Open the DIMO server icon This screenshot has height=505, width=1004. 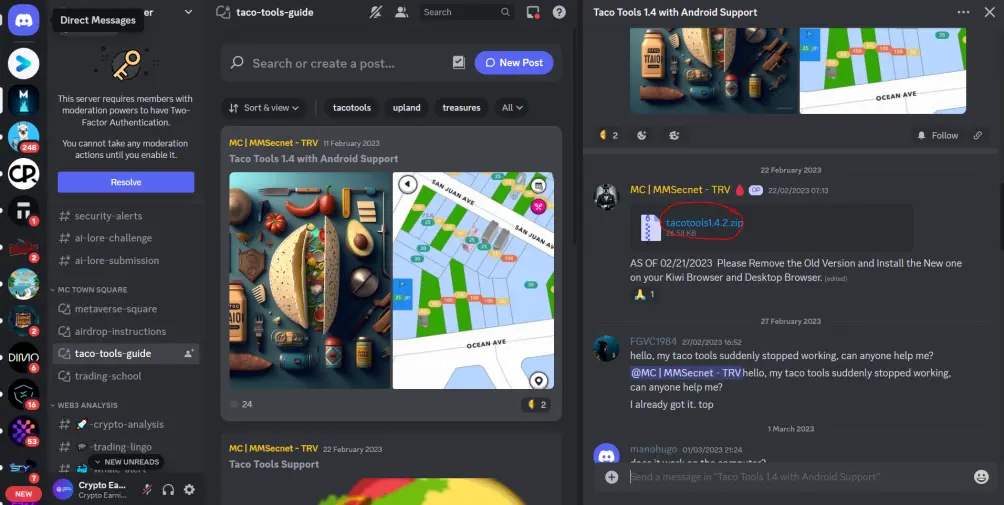[x=24, y=357]
